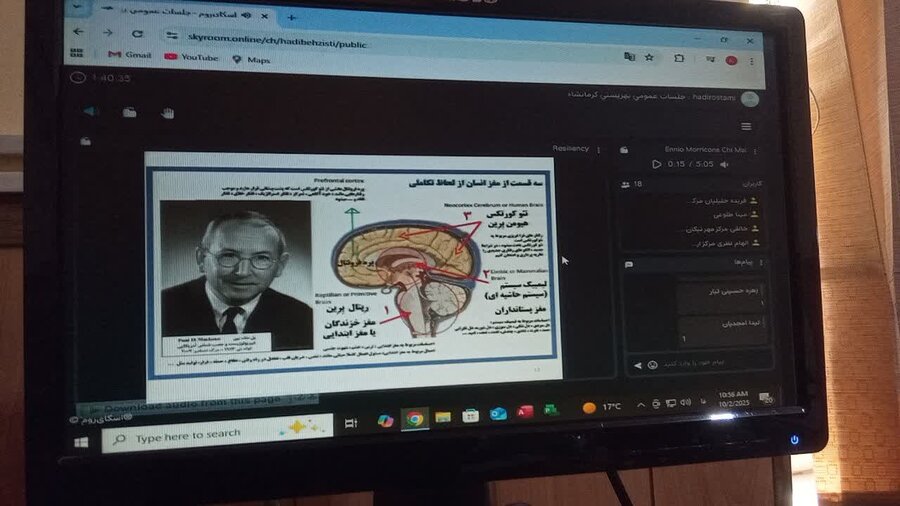Open the site information icon beside URL

point(172,36)
